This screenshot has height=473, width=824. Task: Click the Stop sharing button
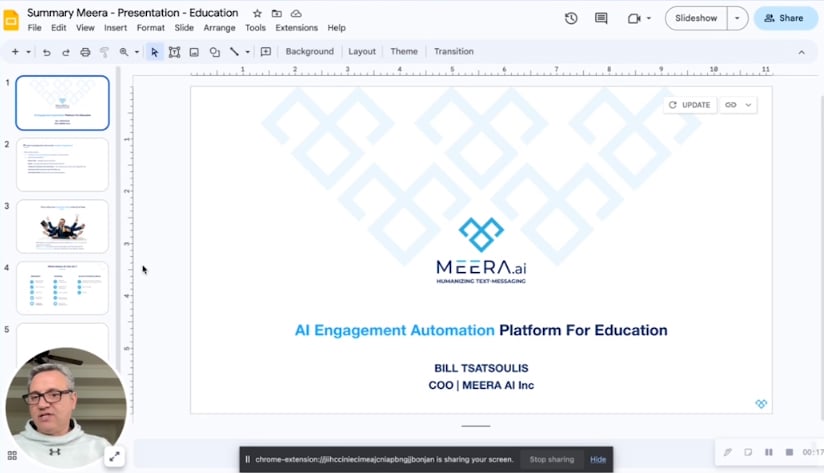pos(551,459)
